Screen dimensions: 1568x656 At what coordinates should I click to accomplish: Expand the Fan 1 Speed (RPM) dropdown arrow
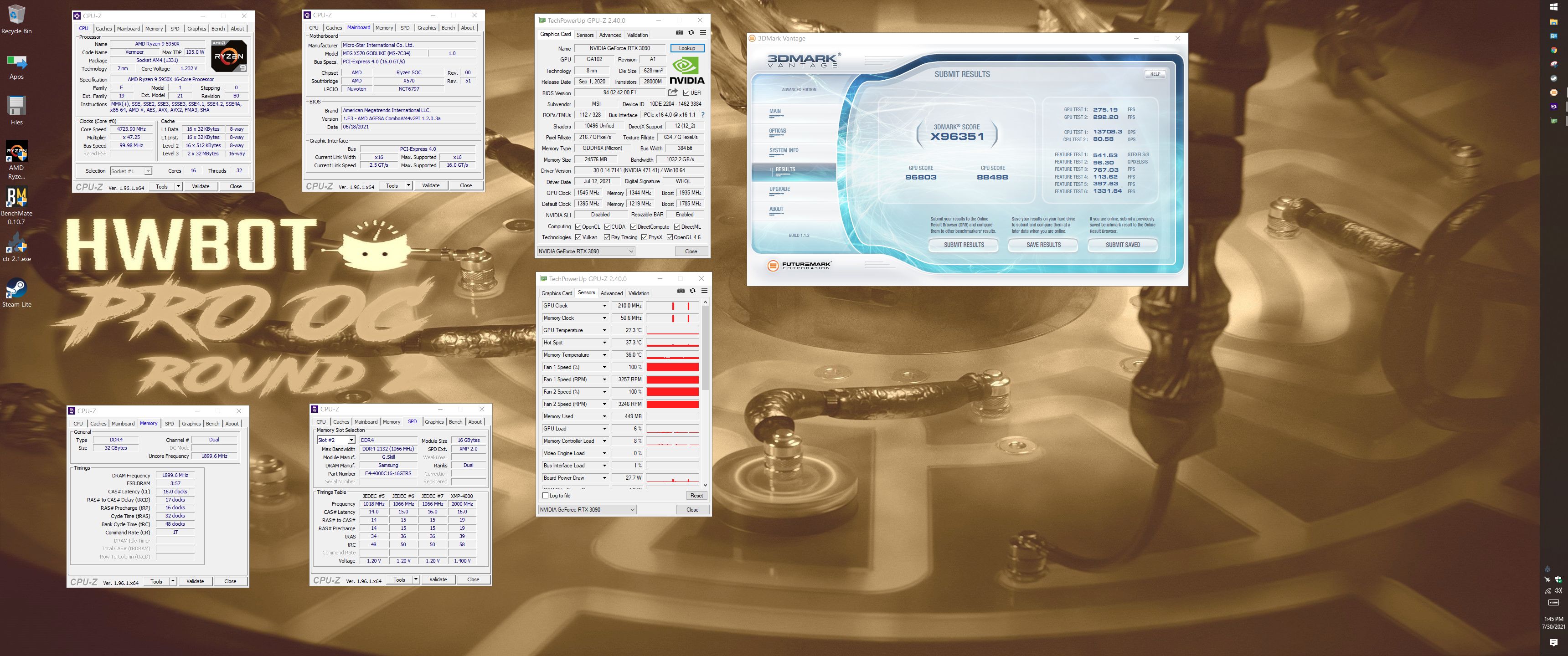point(604,380)
